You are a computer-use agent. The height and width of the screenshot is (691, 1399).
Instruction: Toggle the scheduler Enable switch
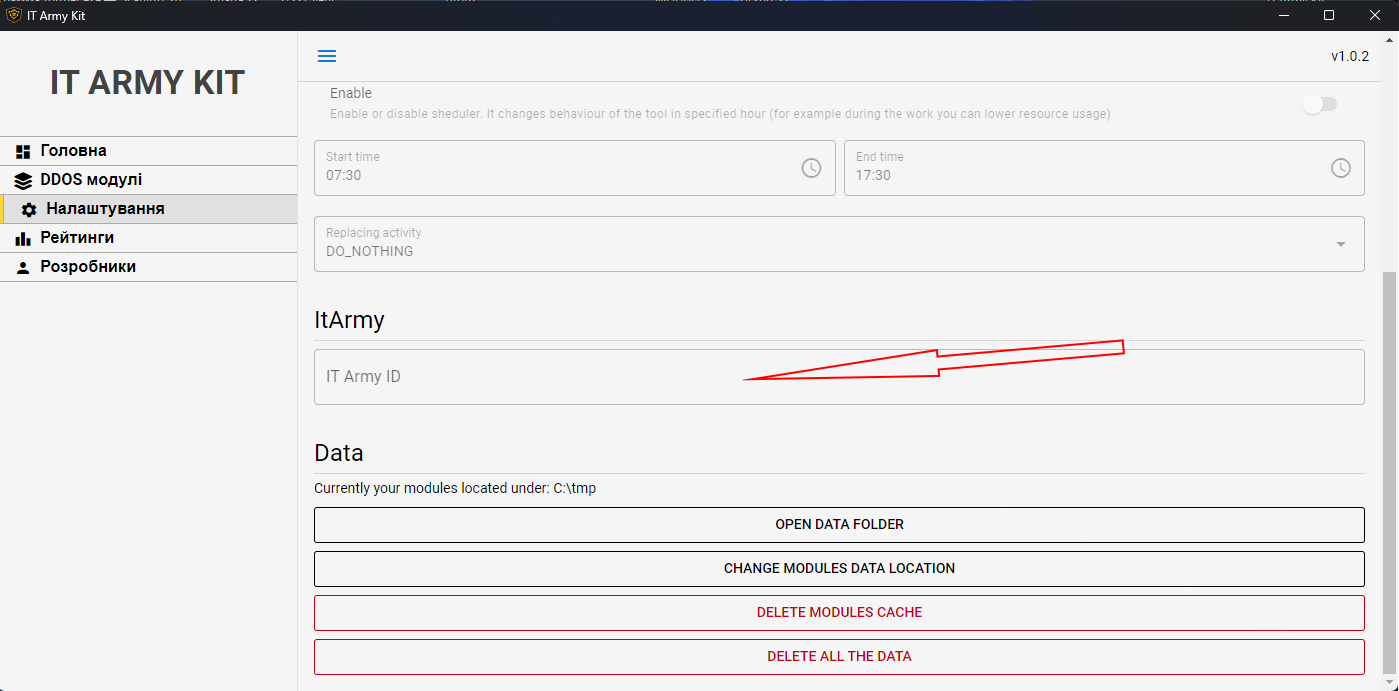click(1319, 104)
